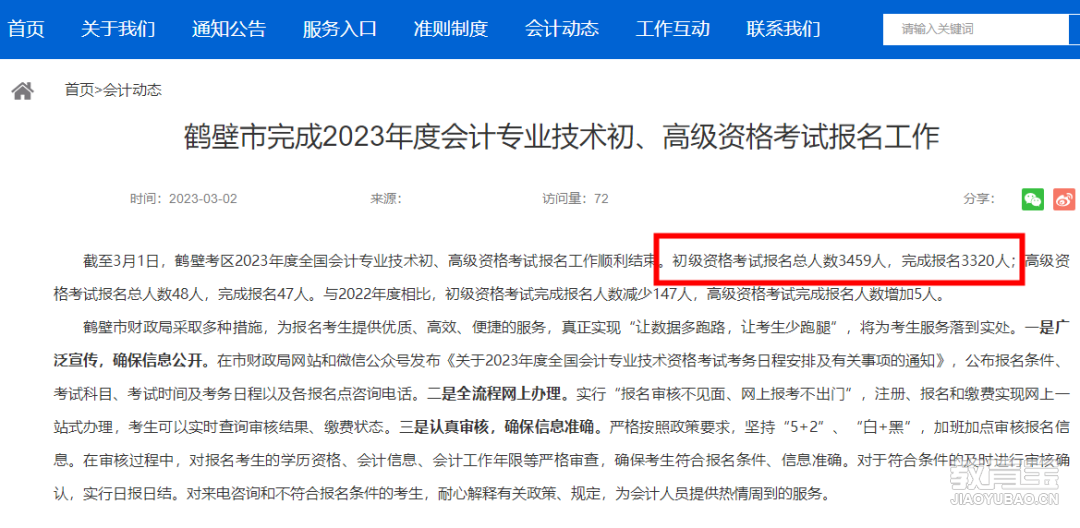Select 准则制度 navigation item
Screen dimensions: 1080x528
450,29
